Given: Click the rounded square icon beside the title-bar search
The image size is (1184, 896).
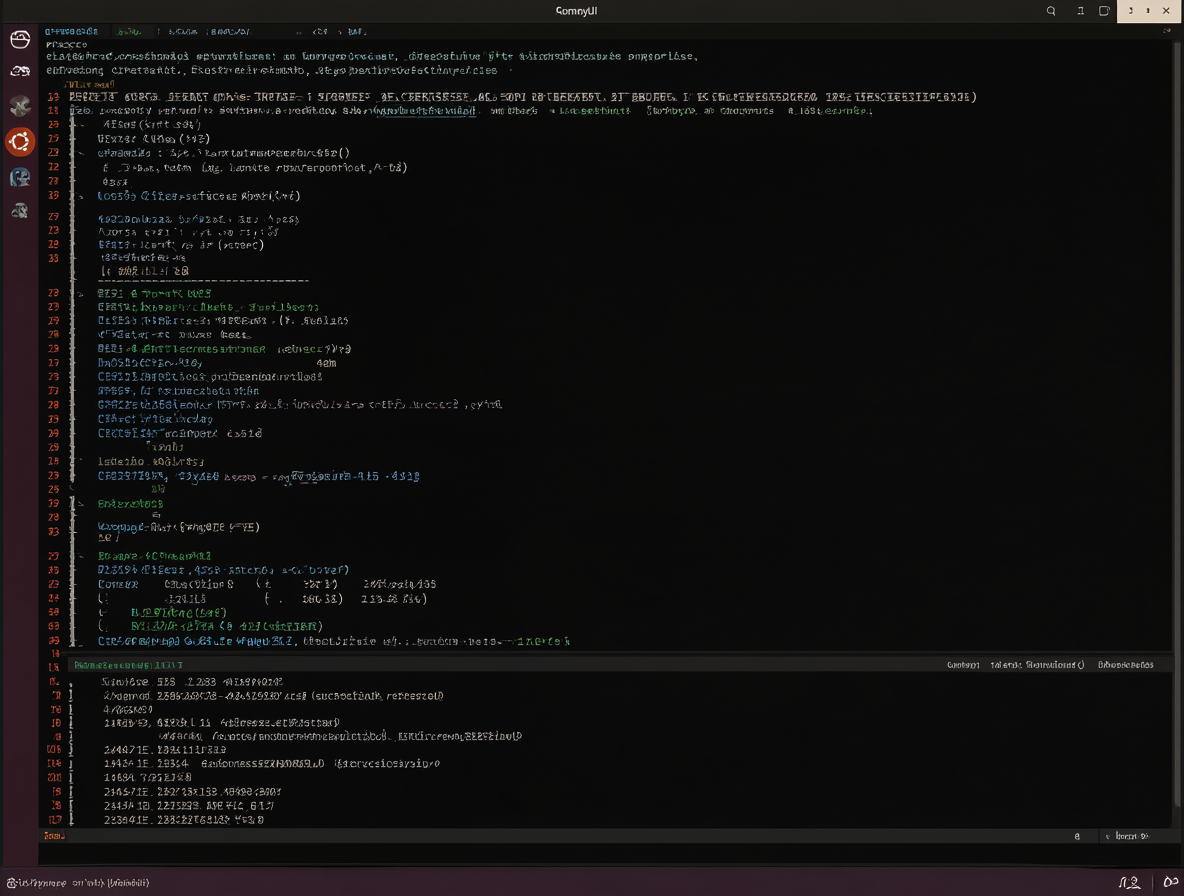Looking at the screenshot, I should coord(1104,11).
